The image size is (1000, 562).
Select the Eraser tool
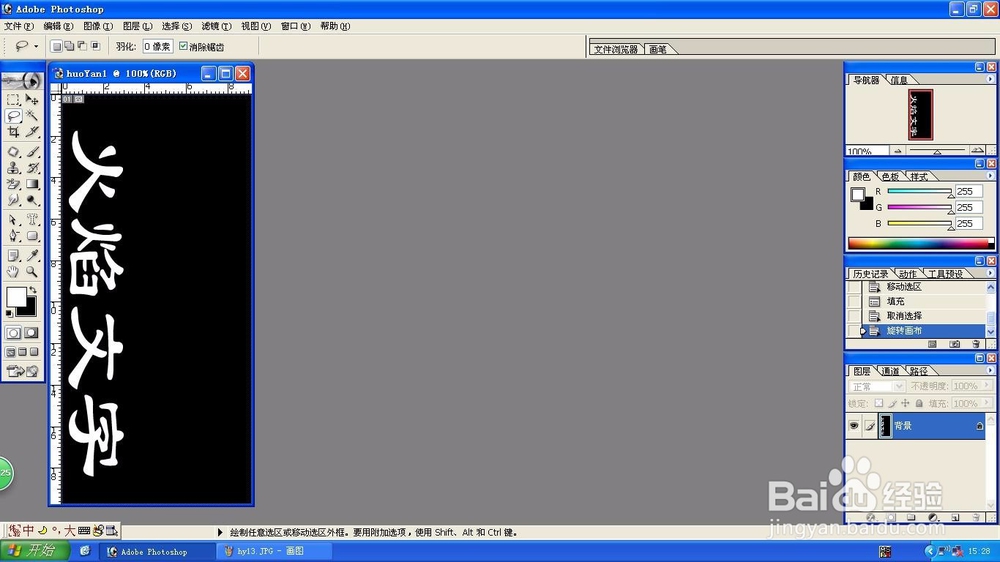[x=13, y=184]
